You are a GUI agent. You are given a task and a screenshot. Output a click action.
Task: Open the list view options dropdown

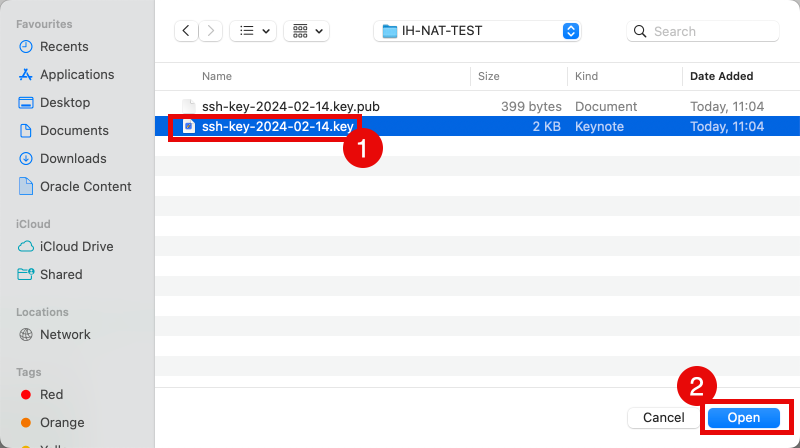click(x=253, y=31)
